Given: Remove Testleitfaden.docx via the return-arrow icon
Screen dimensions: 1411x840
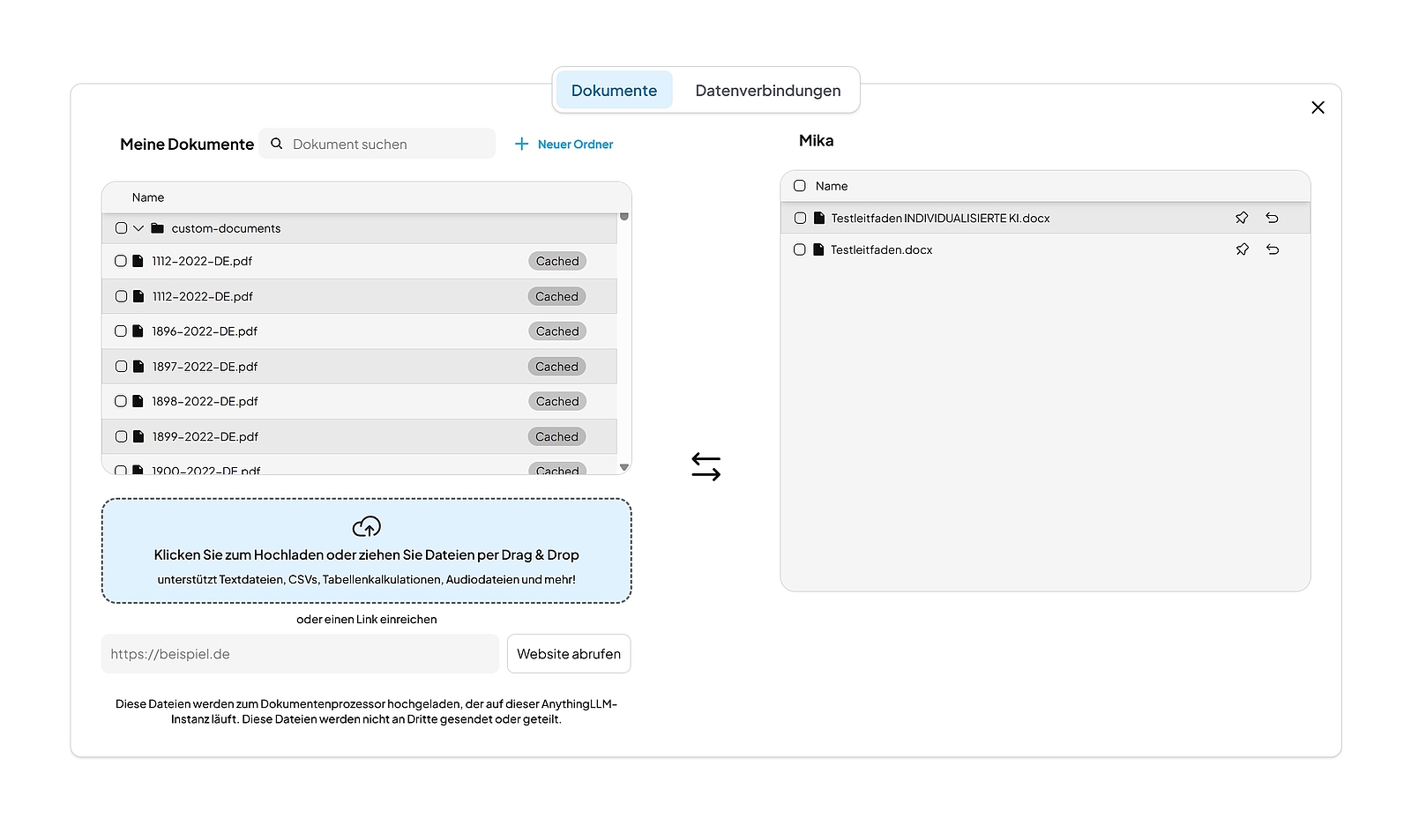Looking at the screenshot, I should tap(1272, 249).
